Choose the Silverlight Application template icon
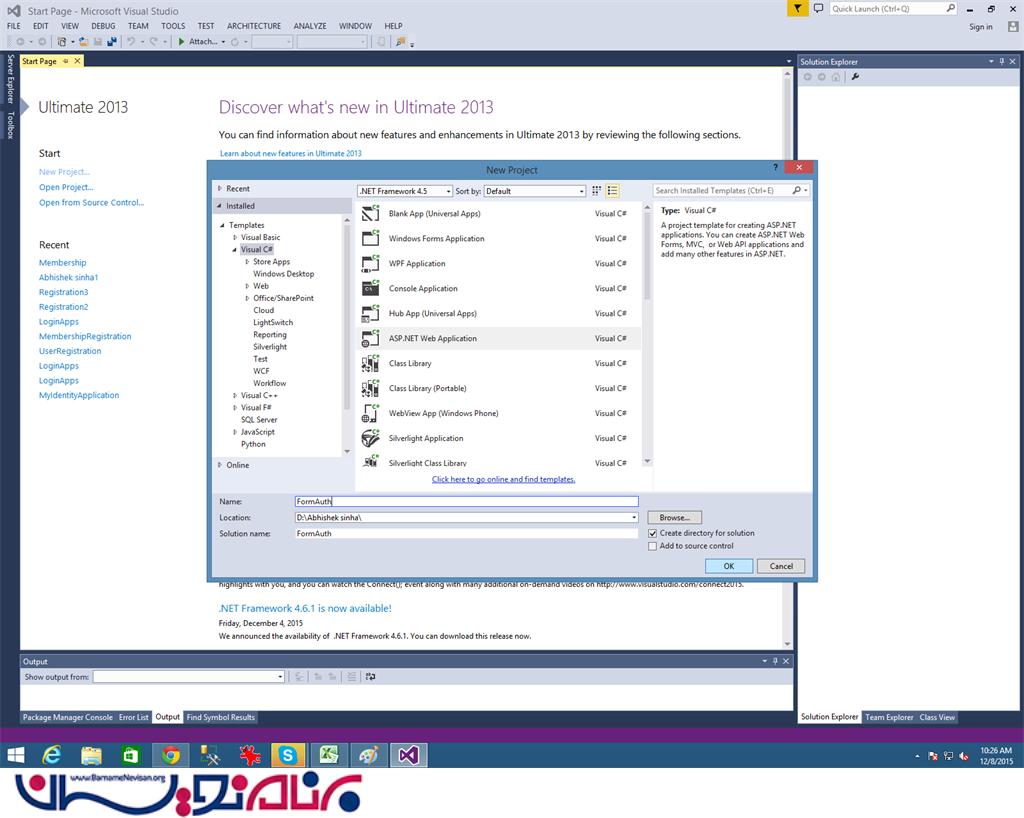Viewport: 1024px width, 818px height. coord(370,438)
